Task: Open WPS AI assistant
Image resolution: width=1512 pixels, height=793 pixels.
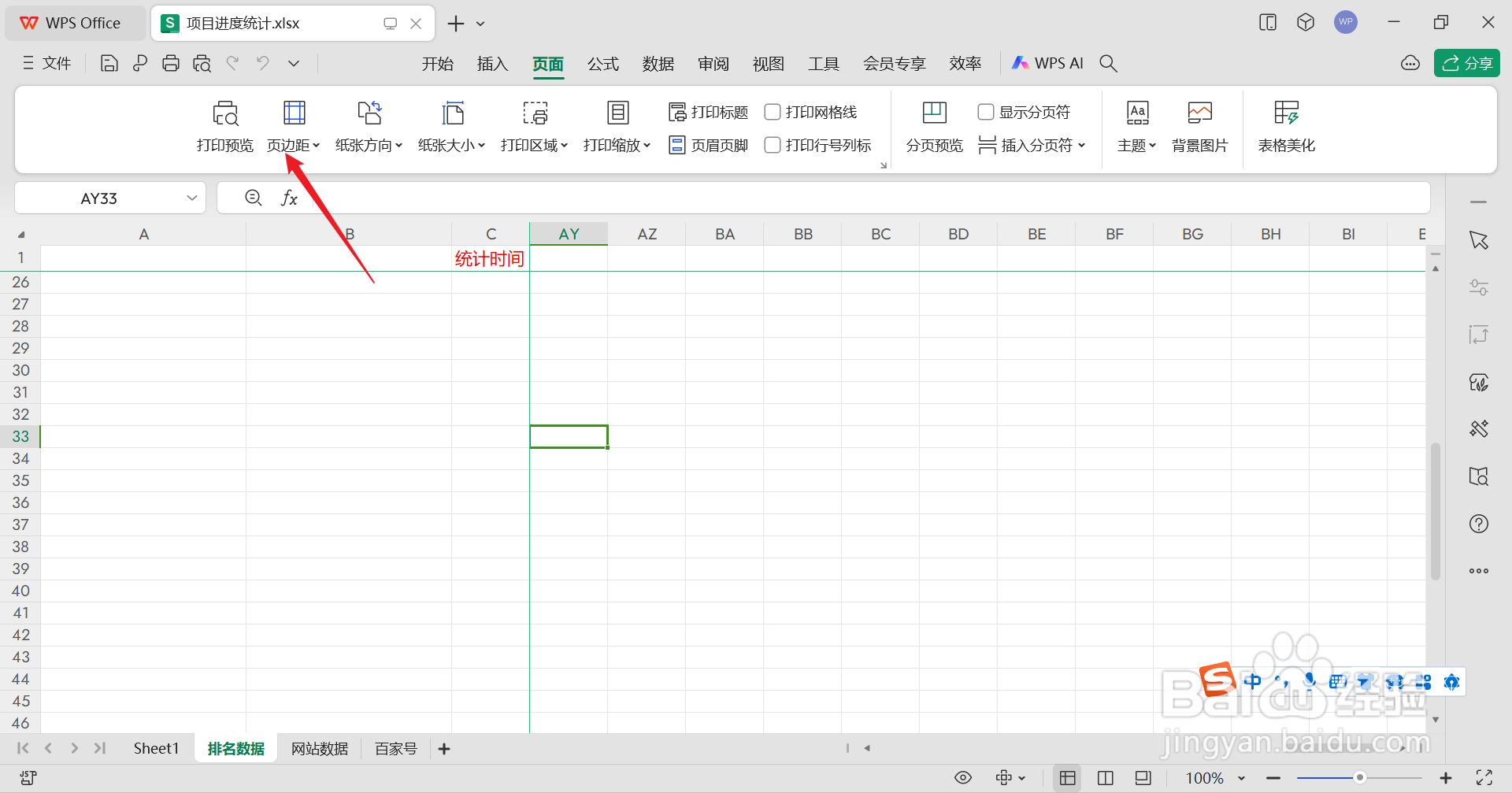Action: pos(1048,64)
